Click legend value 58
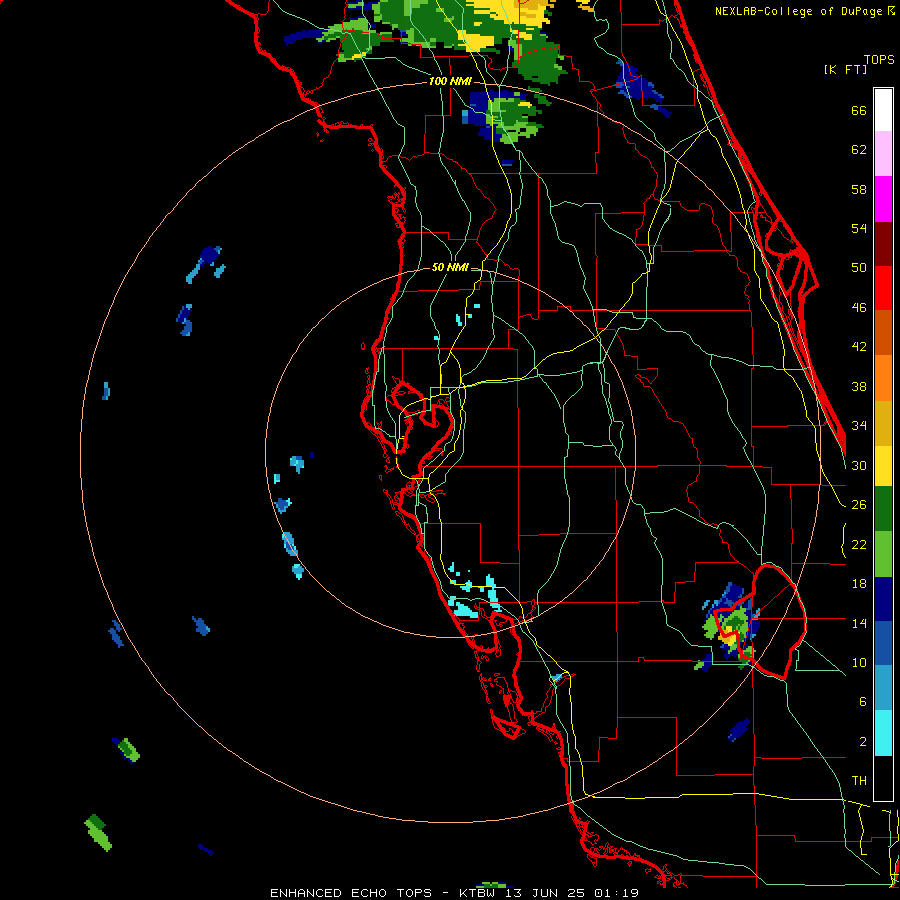900x900 pixels. click(859, 189)
